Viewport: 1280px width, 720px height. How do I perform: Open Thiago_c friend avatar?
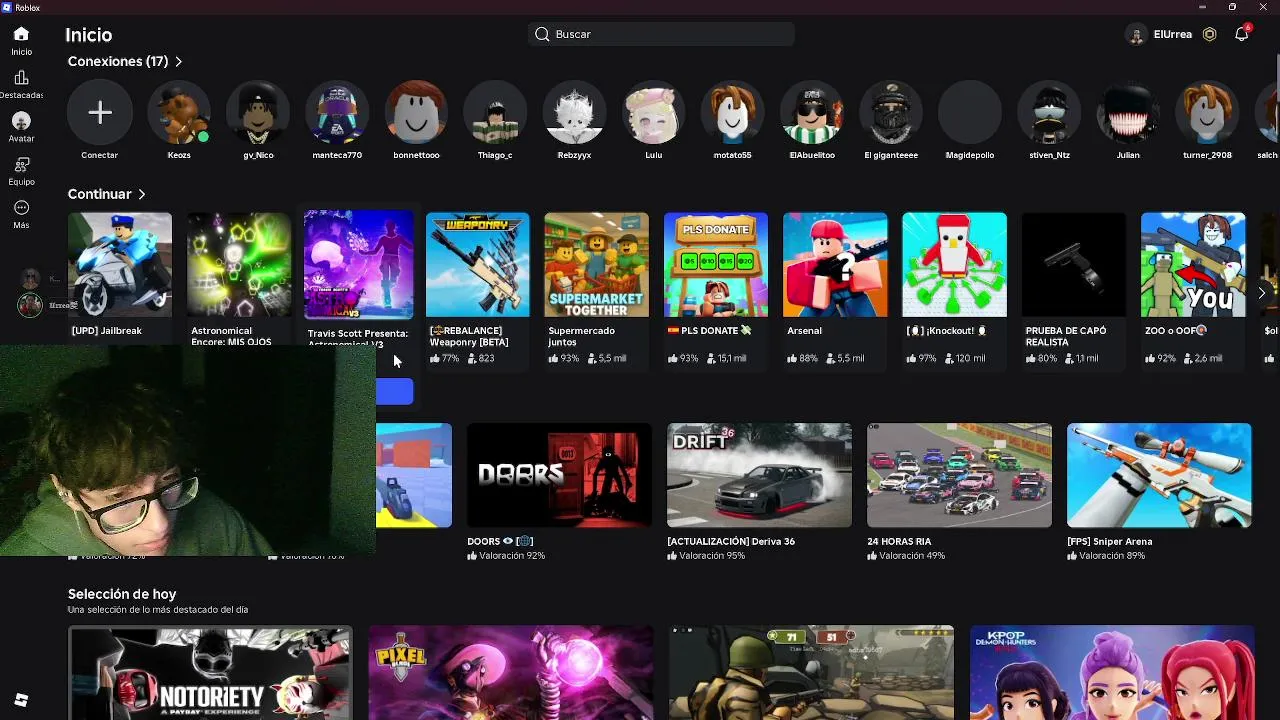point(495,113)
